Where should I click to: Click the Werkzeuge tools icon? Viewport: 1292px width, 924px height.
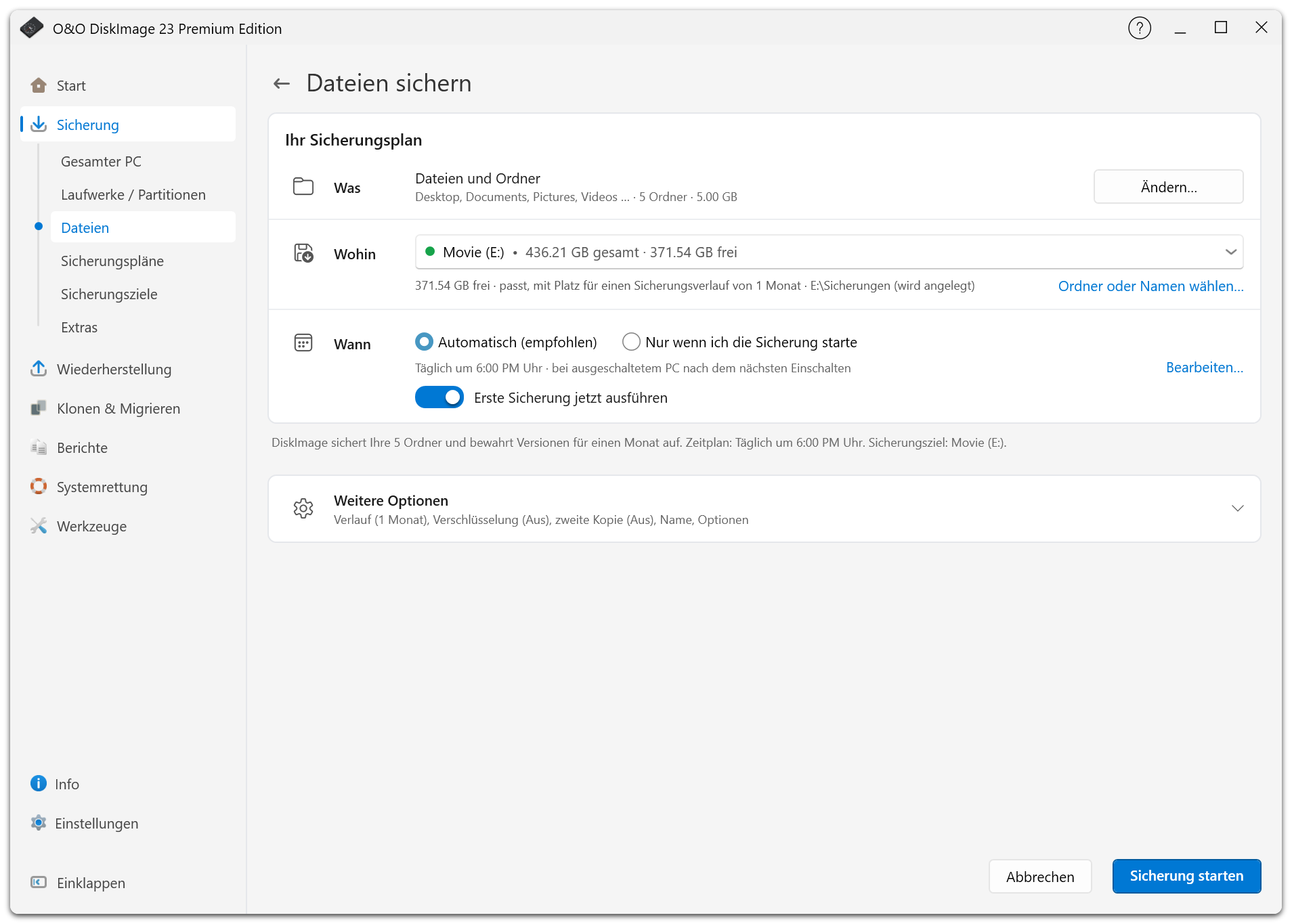pyautogui.click(x=39, y=526)
